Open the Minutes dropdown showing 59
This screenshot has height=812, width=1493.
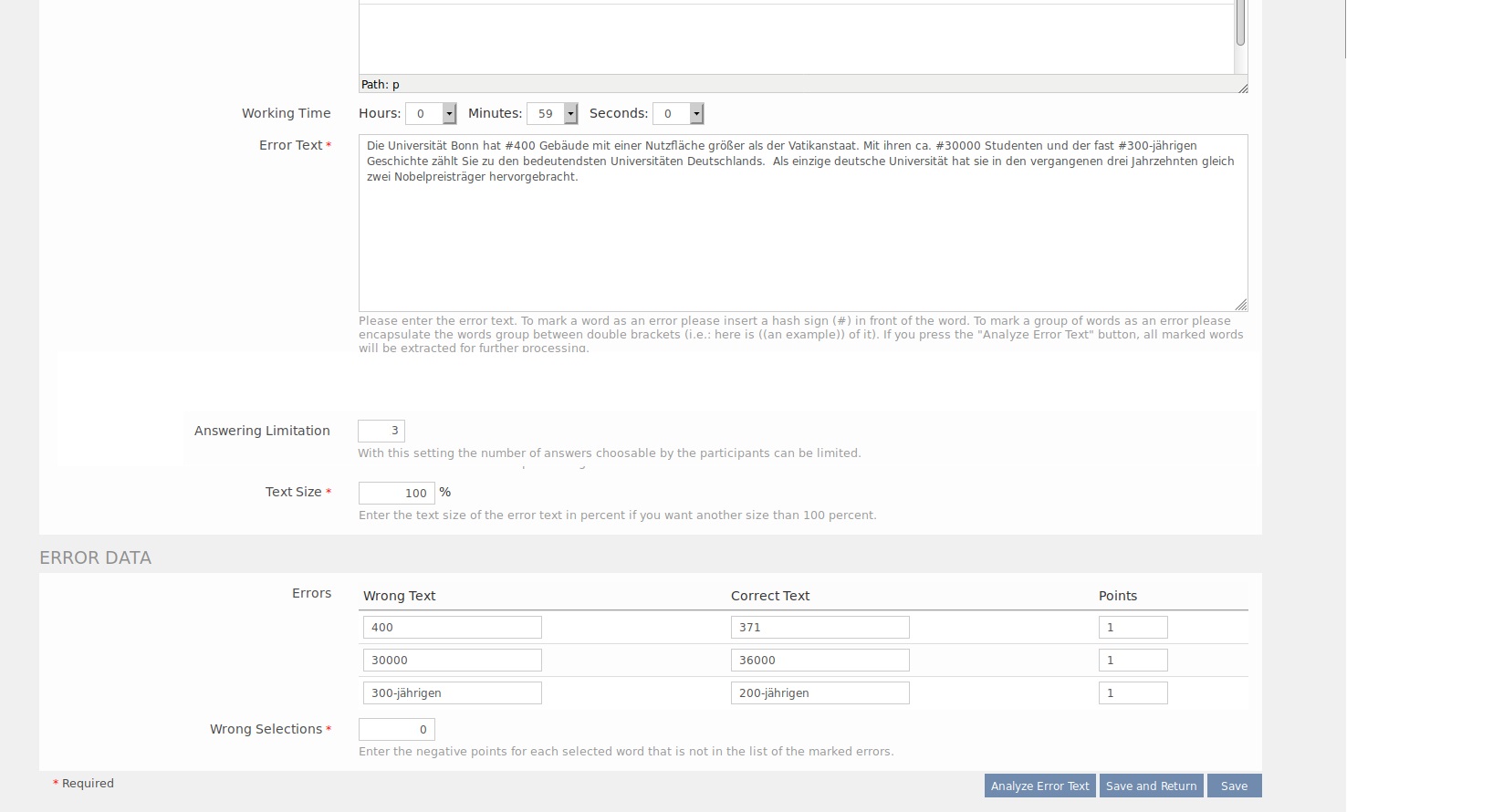pos(552,114)
